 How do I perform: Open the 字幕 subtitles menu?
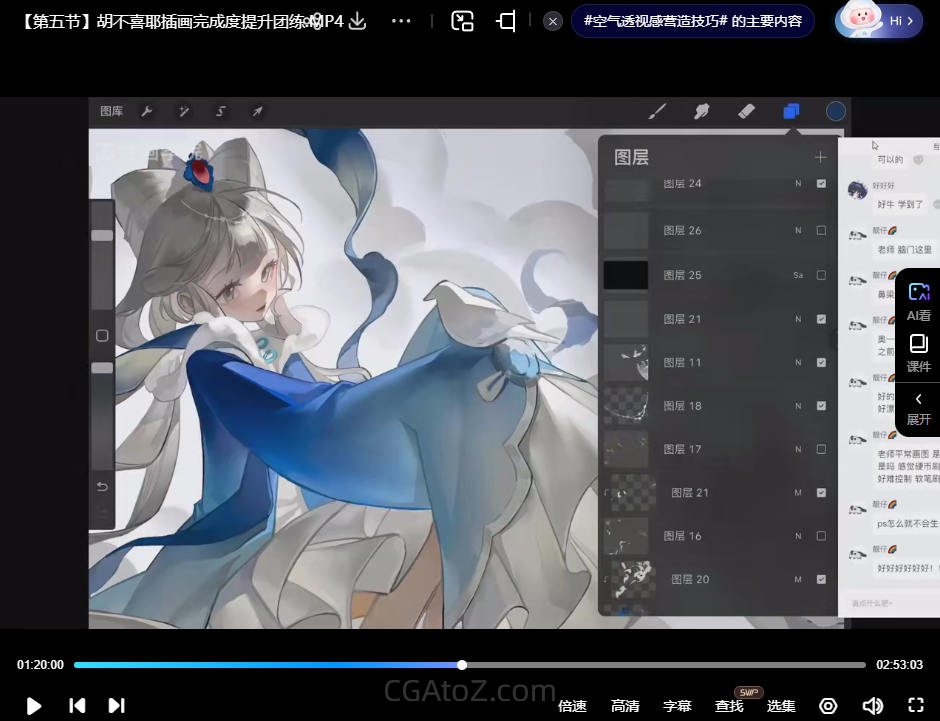pos(677,706)
